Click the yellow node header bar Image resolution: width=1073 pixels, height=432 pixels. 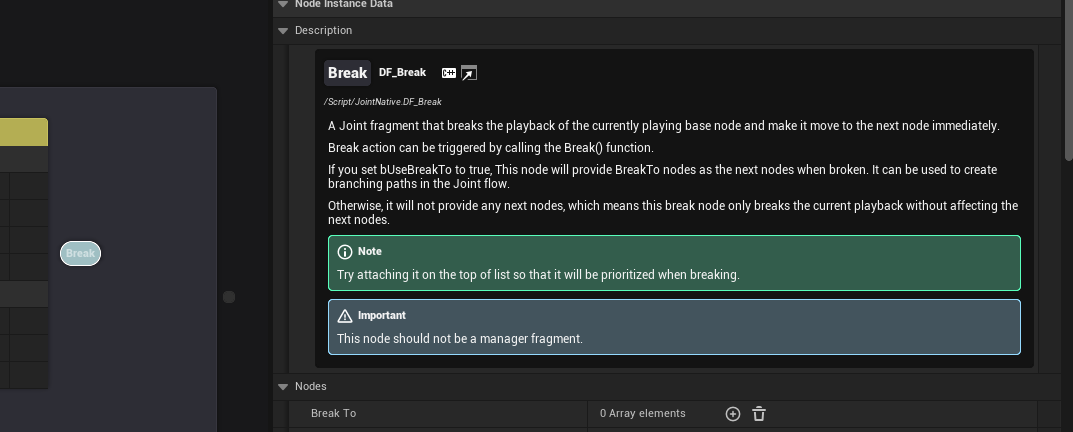tap(23, 132)
